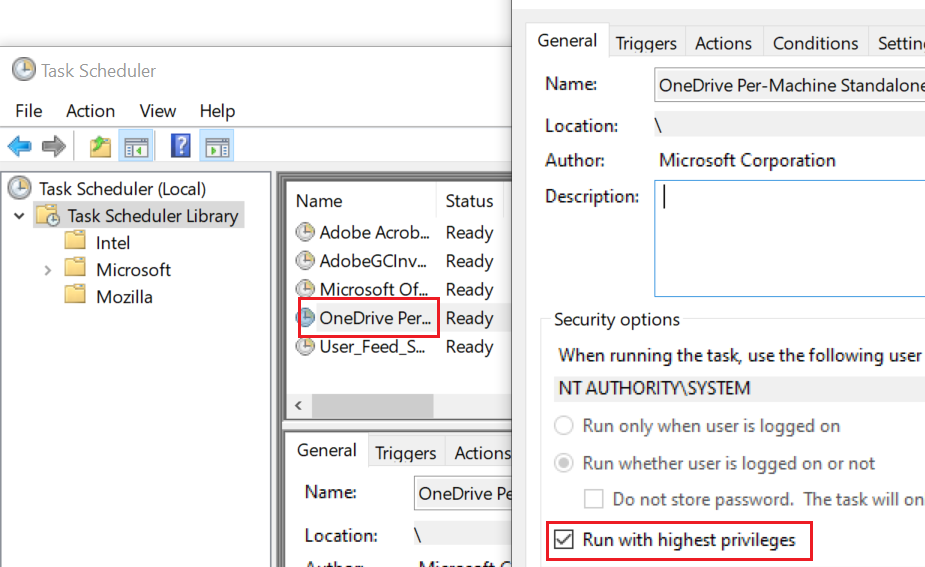Open the File menu

click(28, 111)
